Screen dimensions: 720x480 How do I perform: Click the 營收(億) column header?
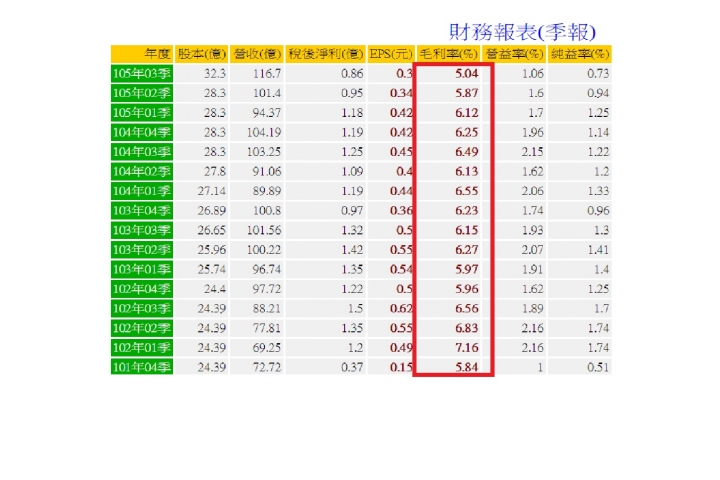click(x=257, y=54)
